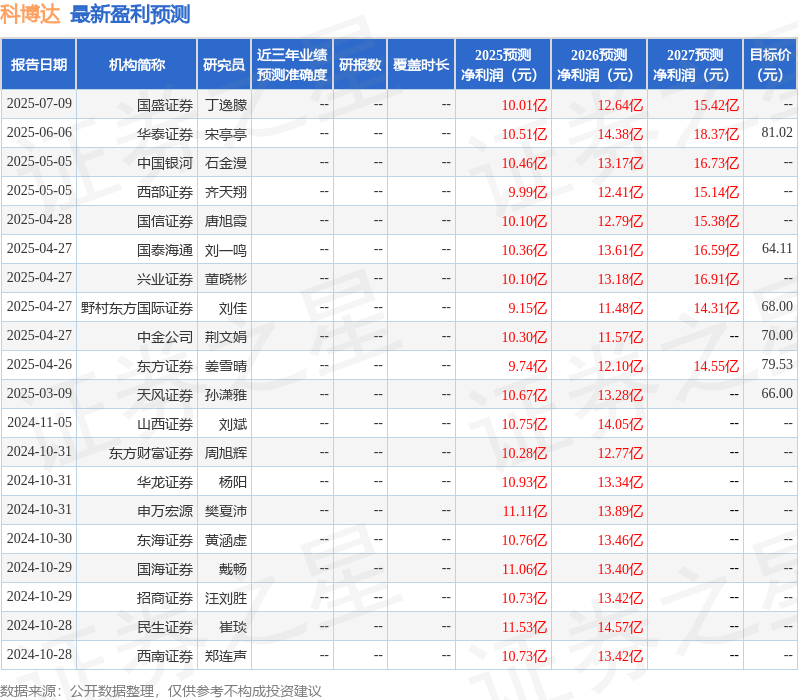
Task: Click target price 66.00
Action: (777, 394)
